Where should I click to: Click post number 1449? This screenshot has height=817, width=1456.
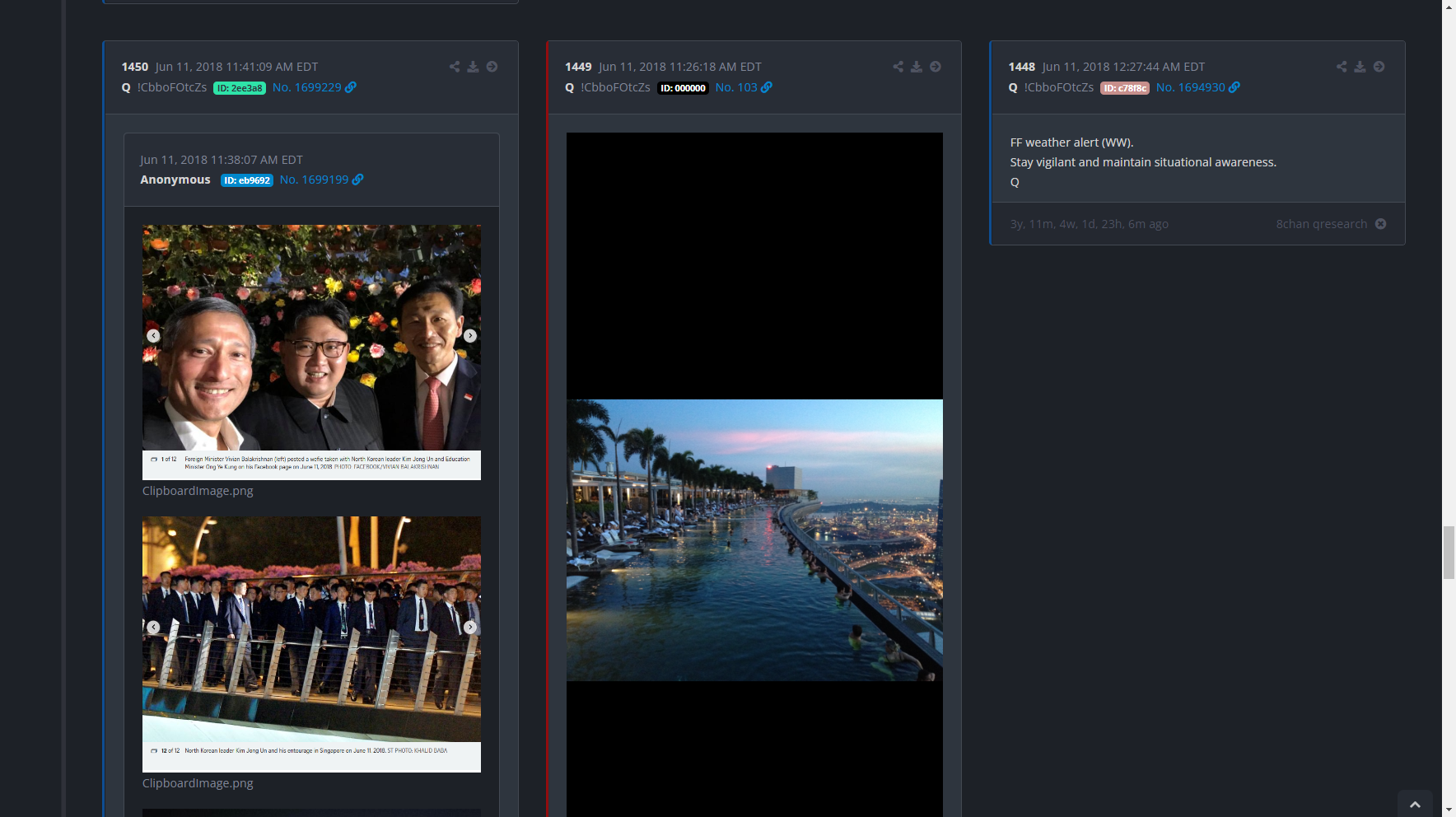578,67
